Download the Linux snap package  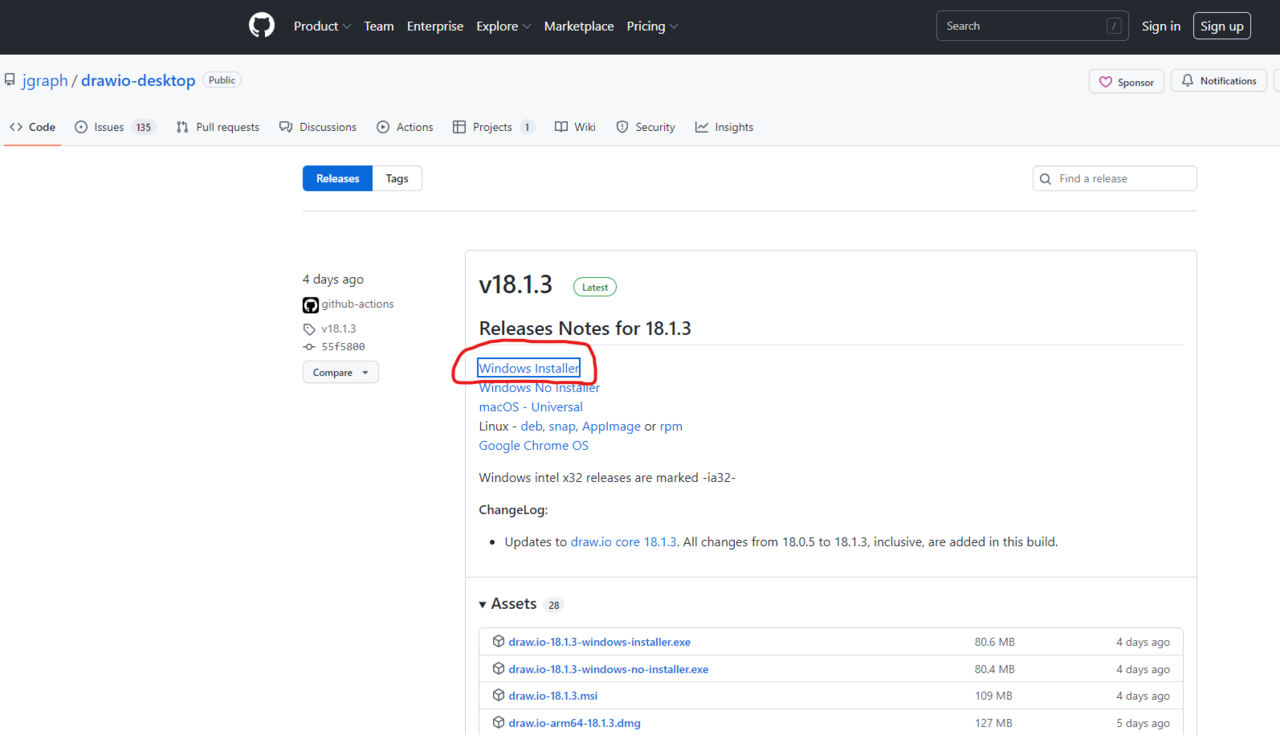562,426
